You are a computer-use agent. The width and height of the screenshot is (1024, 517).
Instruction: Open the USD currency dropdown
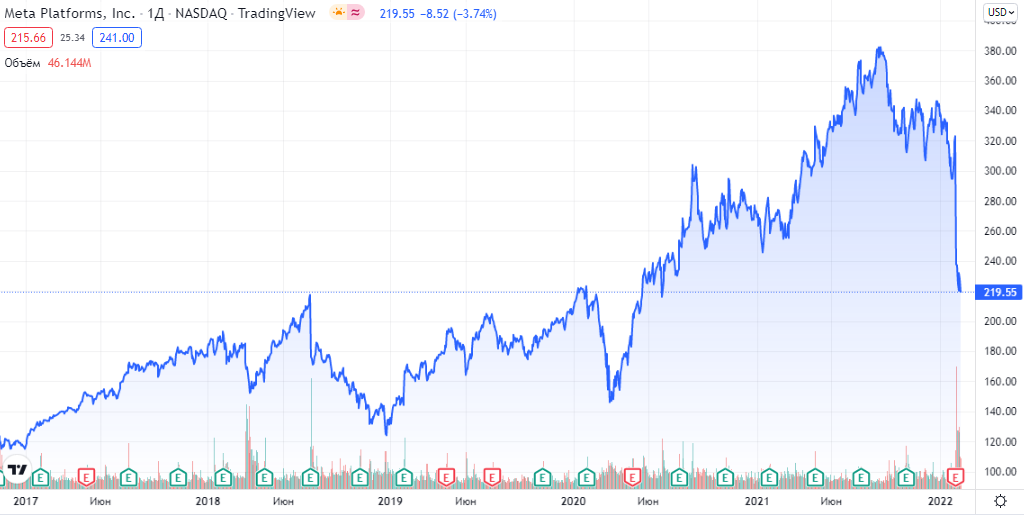pyautogui.click(x=1001, y=12)
